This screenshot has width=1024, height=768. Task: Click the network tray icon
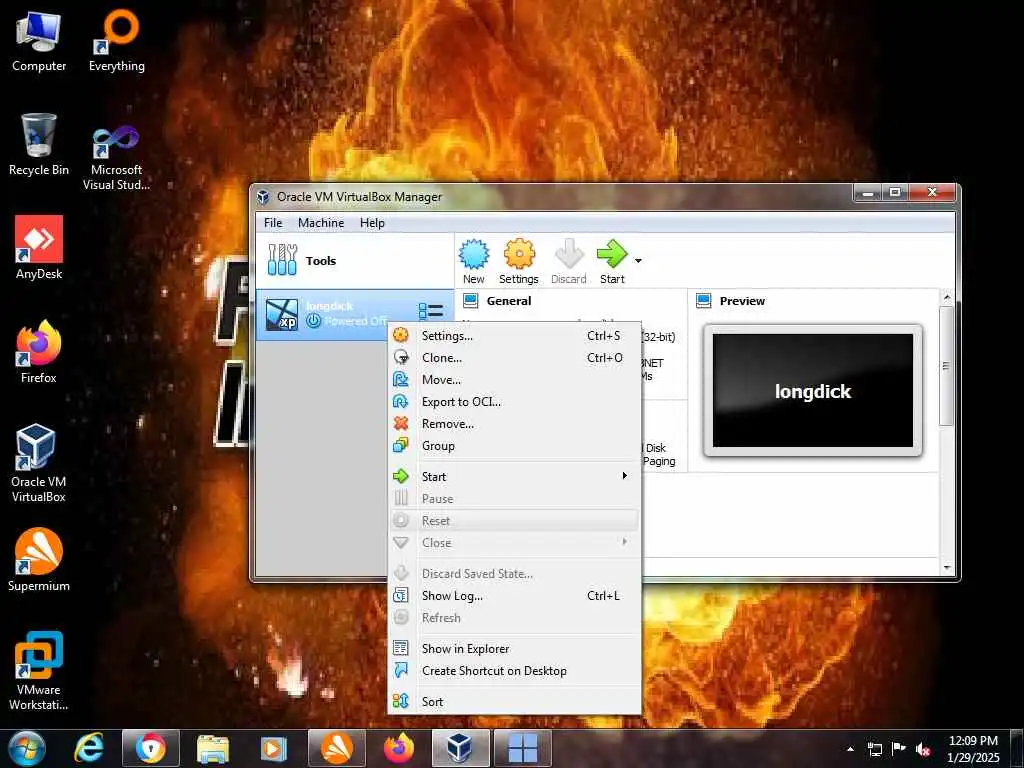tap(874, 749)
